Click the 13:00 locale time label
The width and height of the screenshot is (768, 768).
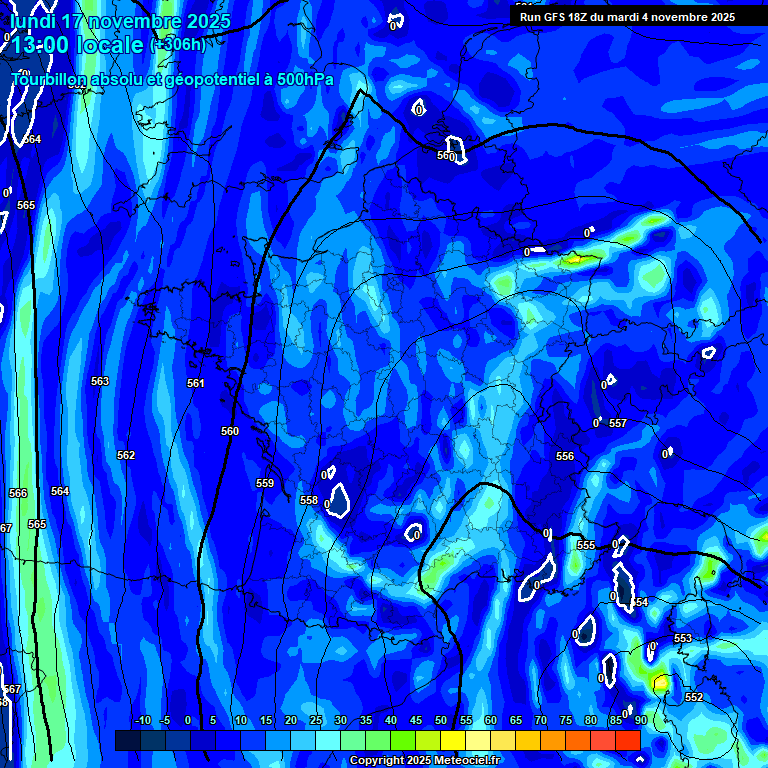tap(78, 45)
